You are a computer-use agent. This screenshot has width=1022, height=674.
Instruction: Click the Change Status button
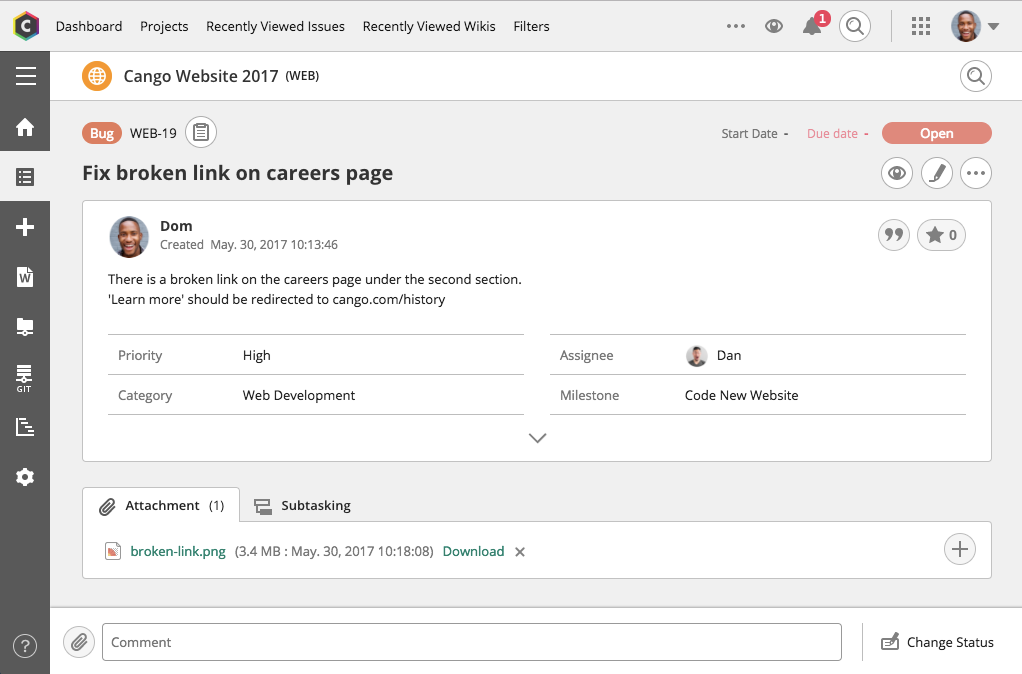point(937,642)
